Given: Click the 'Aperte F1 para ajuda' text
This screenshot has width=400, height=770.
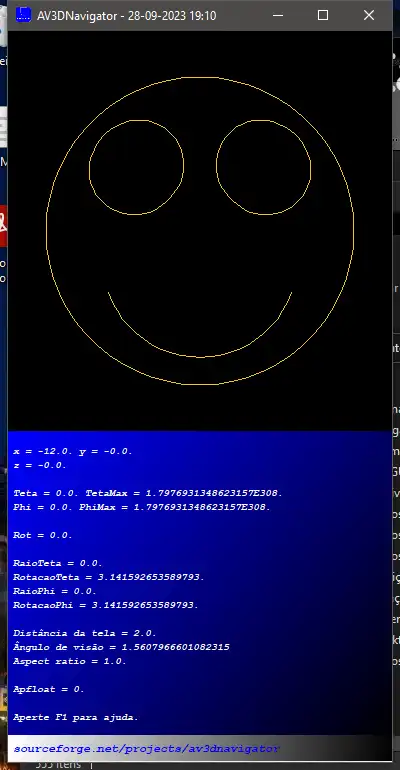Looking at the screenshot, I should [76, 717].
